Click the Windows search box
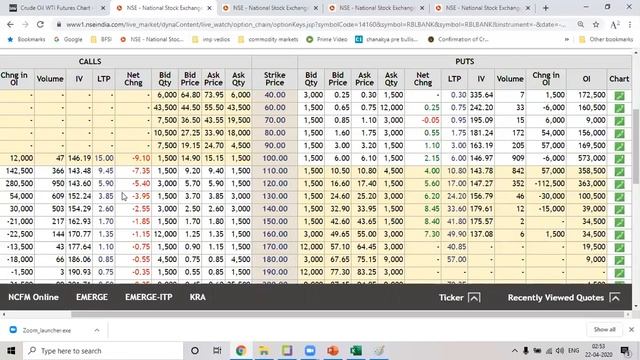 click(x=102, y=351)
